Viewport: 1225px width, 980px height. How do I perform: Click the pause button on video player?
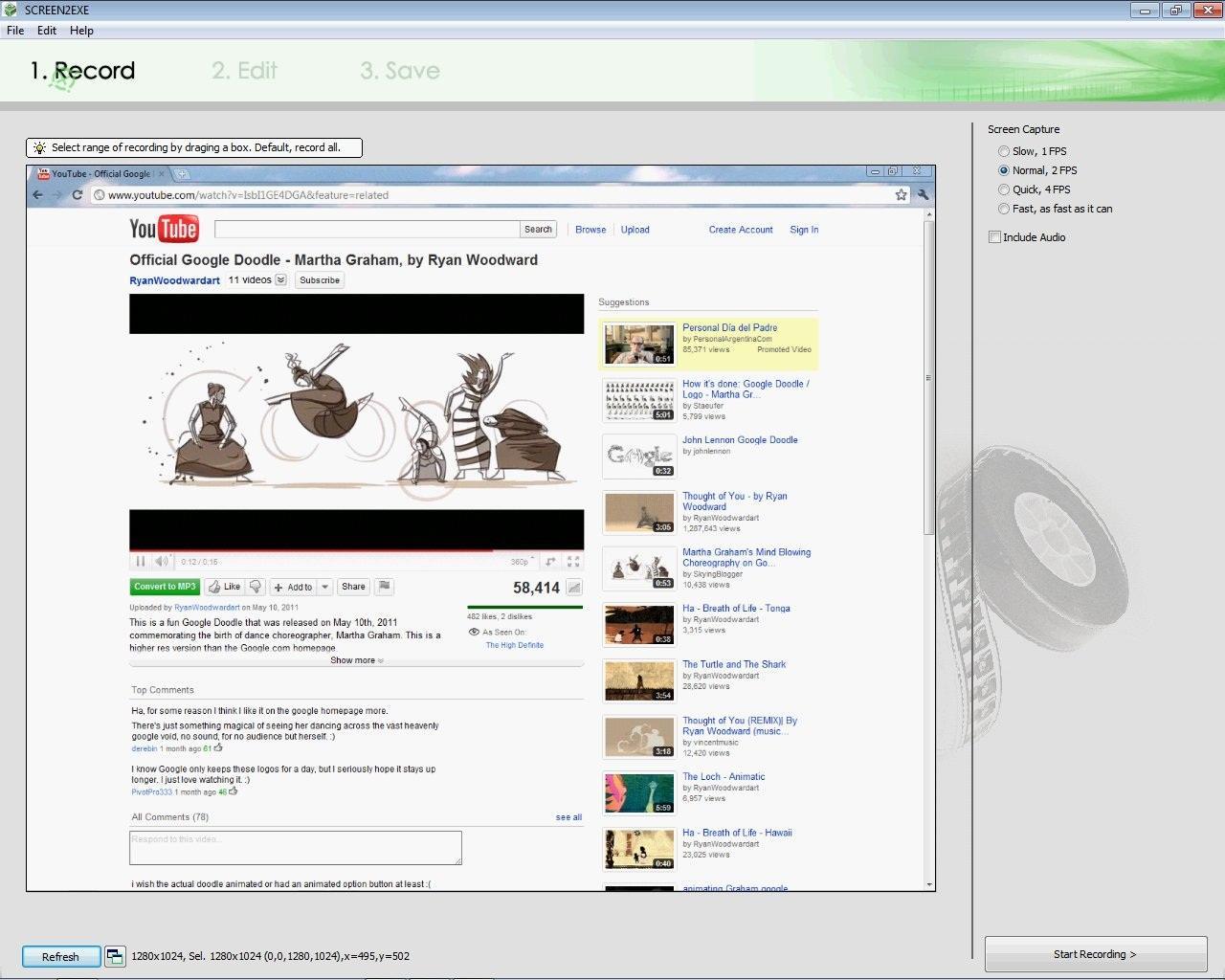point(141,562)
